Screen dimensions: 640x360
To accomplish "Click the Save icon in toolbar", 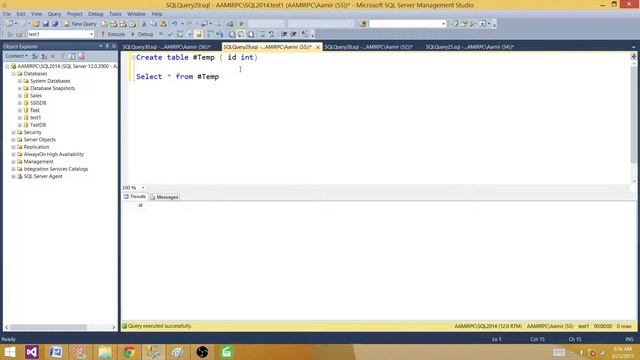I will pos(46,24).
